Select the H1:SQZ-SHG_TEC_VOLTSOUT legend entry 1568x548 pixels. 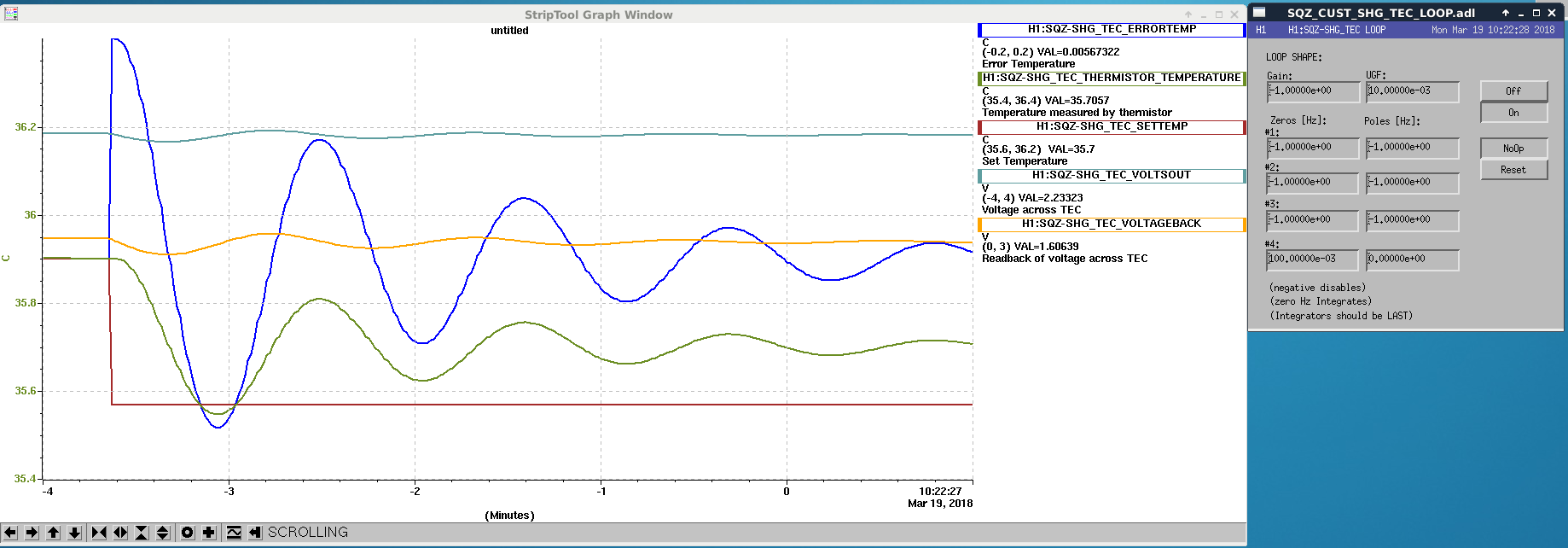[1112, 175]
